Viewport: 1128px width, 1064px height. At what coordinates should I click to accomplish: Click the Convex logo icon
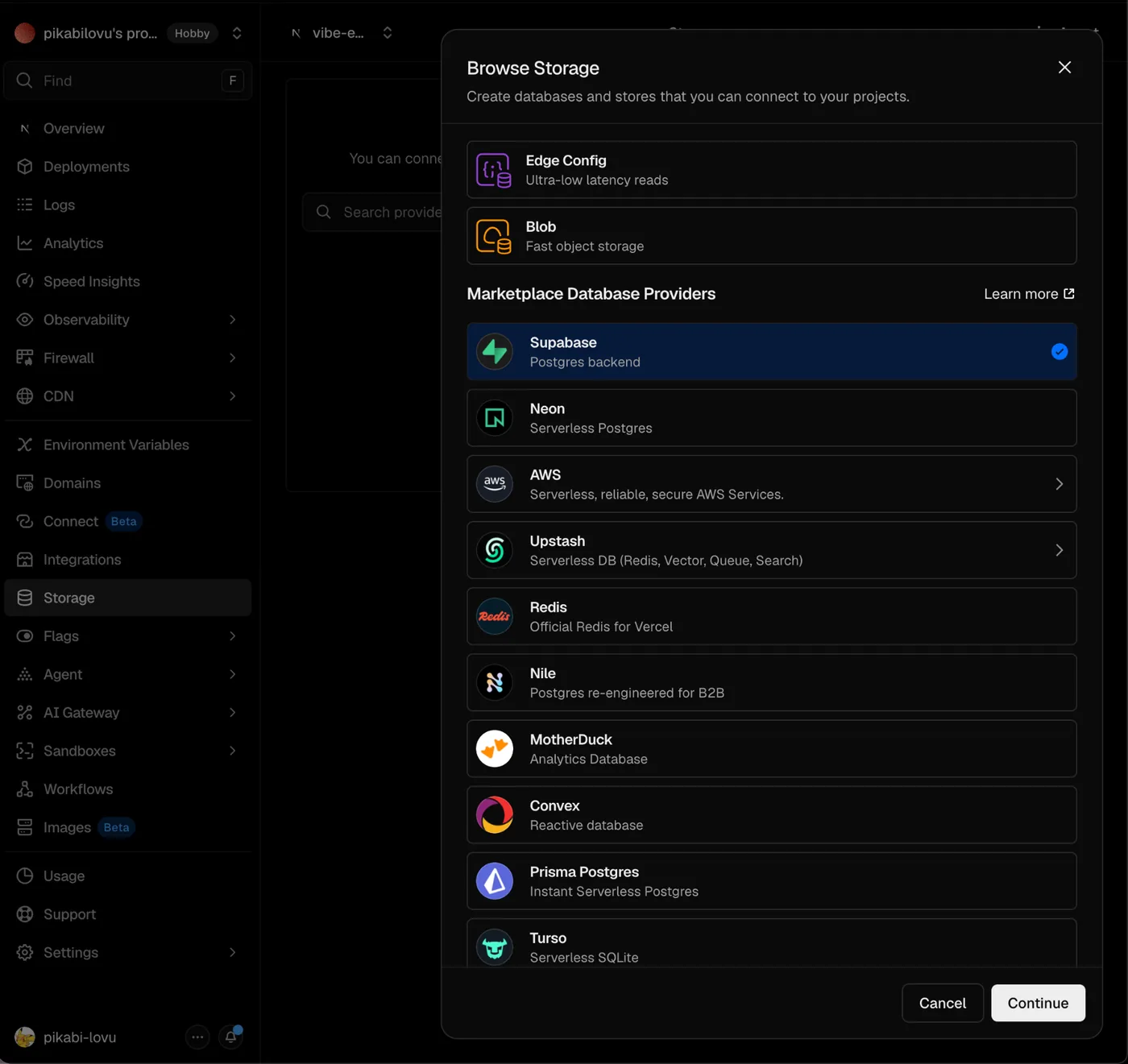click(495, 814)
